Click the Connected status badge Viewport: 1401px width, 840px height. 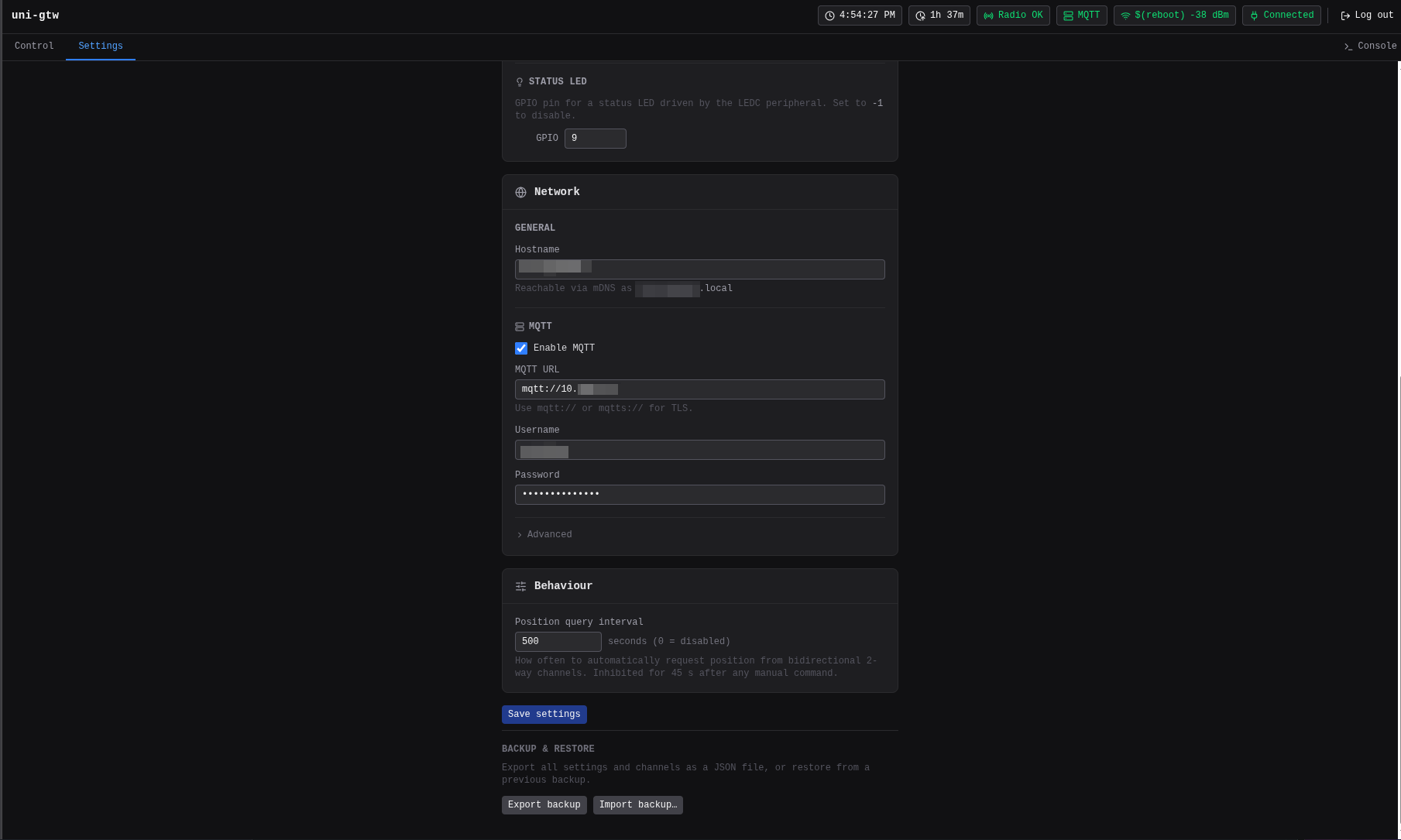pos(1281,15)
